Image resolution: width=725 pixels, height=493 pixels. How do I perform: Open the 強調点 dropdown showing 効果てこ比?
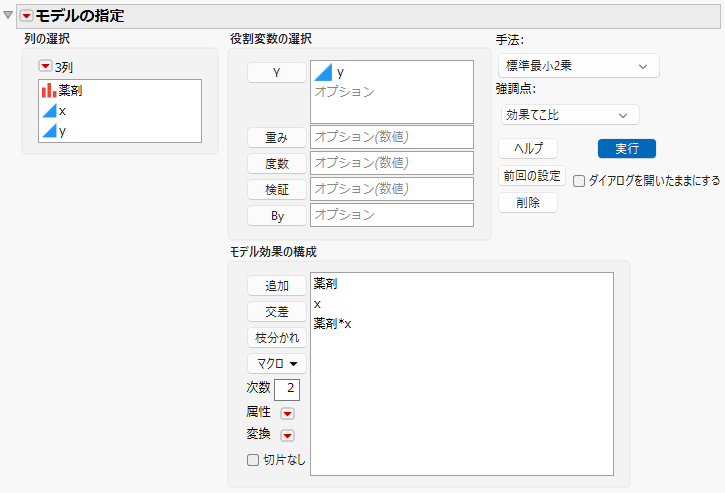570,115
